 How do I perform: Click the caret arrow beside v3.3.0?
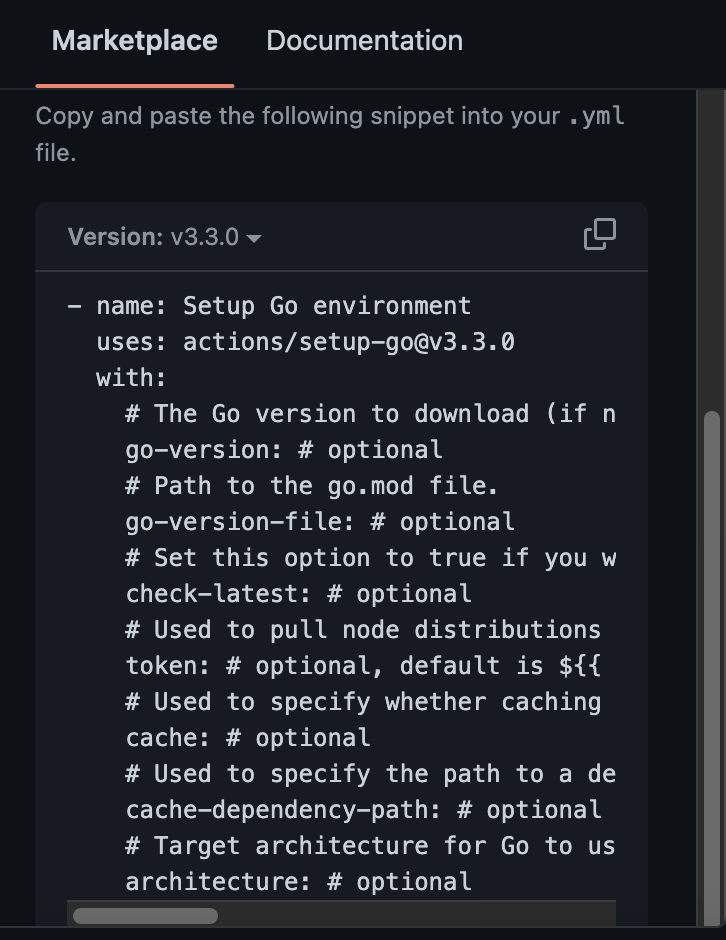pyautogui.click(x=254, y=239)
